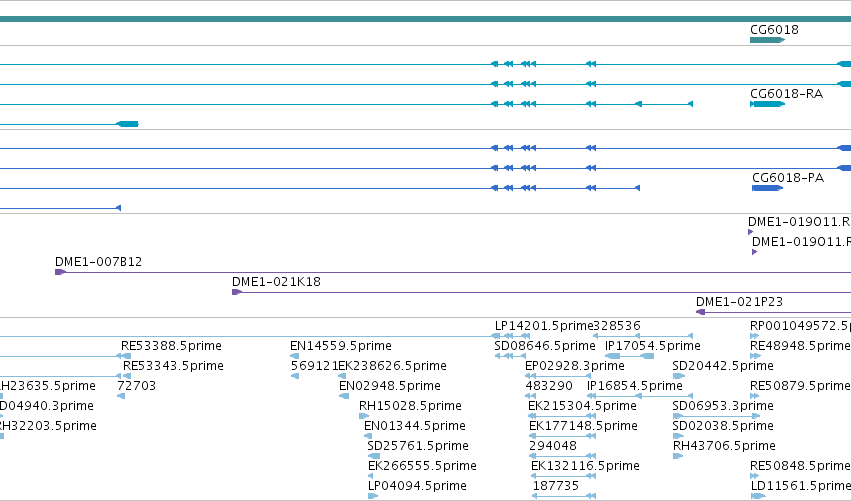
Task: Click the SD20442.5prime EST label
Action: tap(723, 366)
